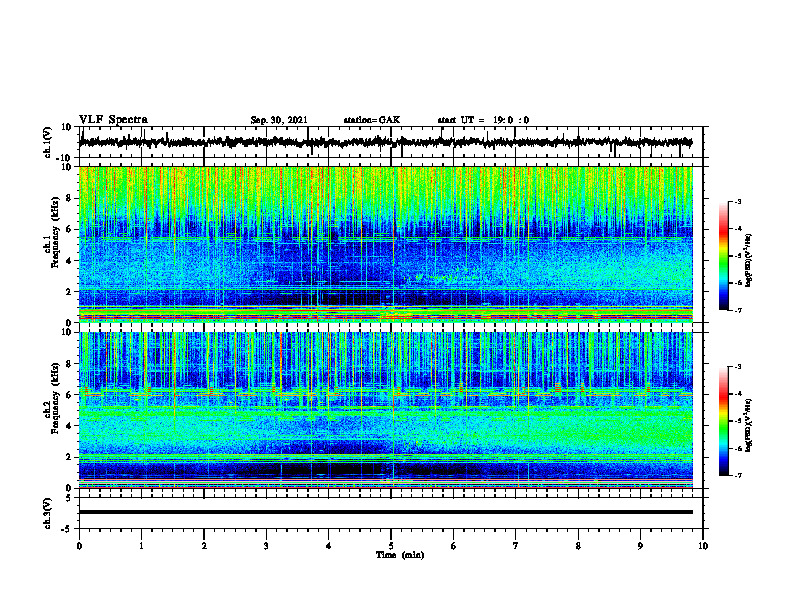Click the "10" tick on the time axis

(x=703, y=546)
